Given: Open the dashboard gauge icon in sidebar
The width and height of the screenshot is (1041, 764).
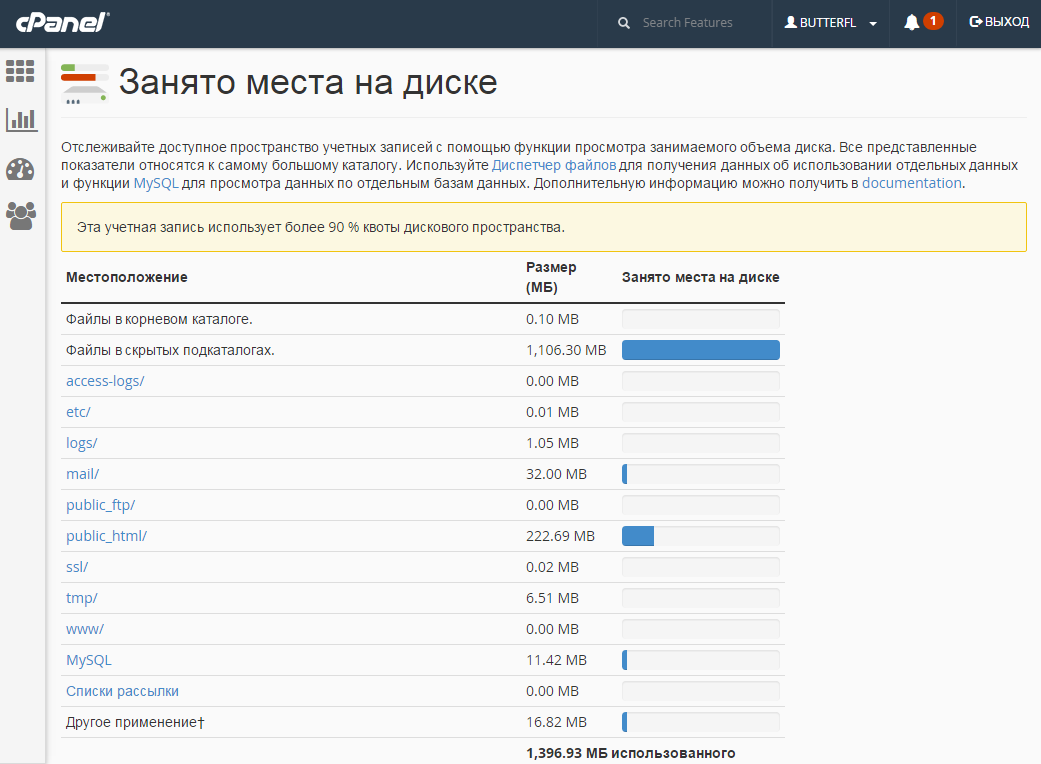Looking at the screenshot, I should click(x=21, y=168).
